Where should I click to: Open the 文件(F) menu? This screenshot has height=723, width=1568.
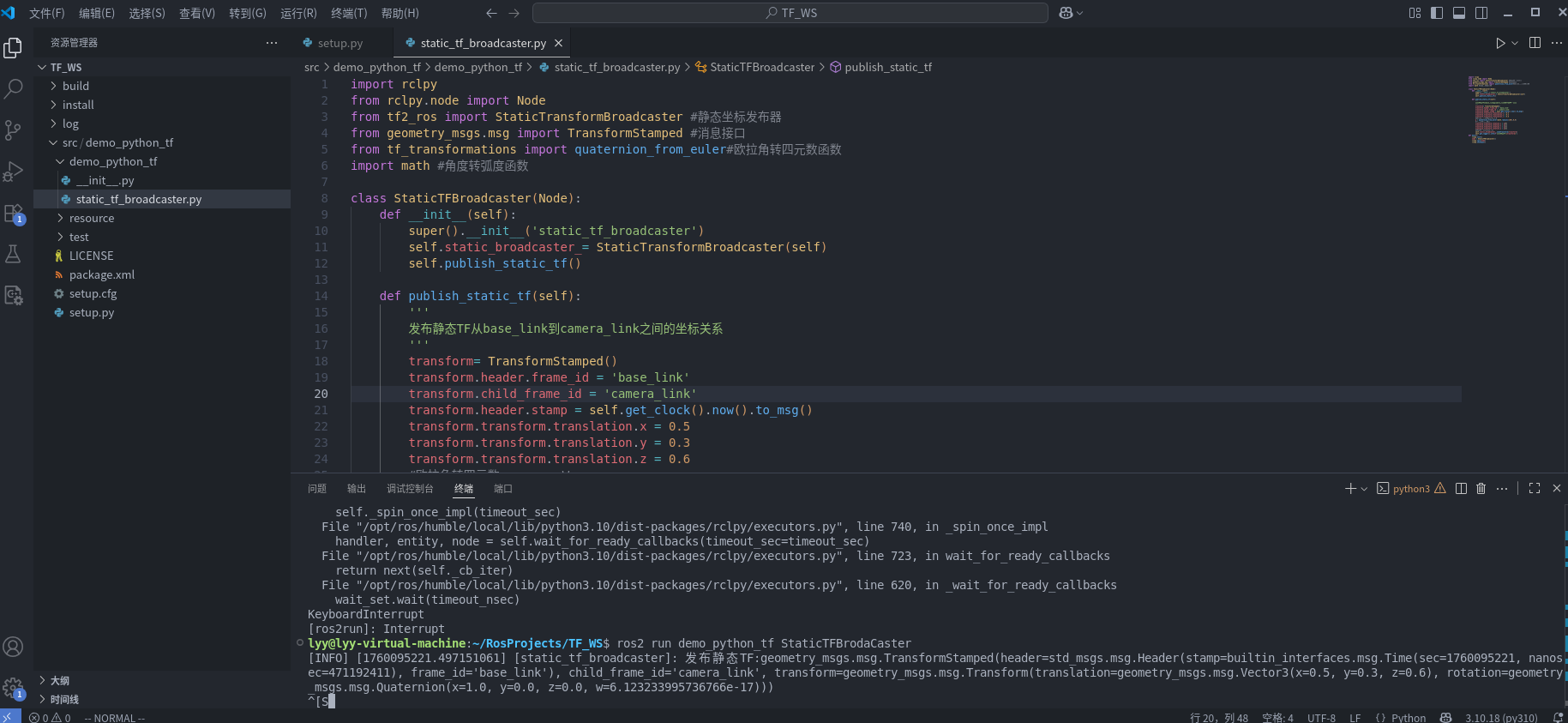coord(47,13)
